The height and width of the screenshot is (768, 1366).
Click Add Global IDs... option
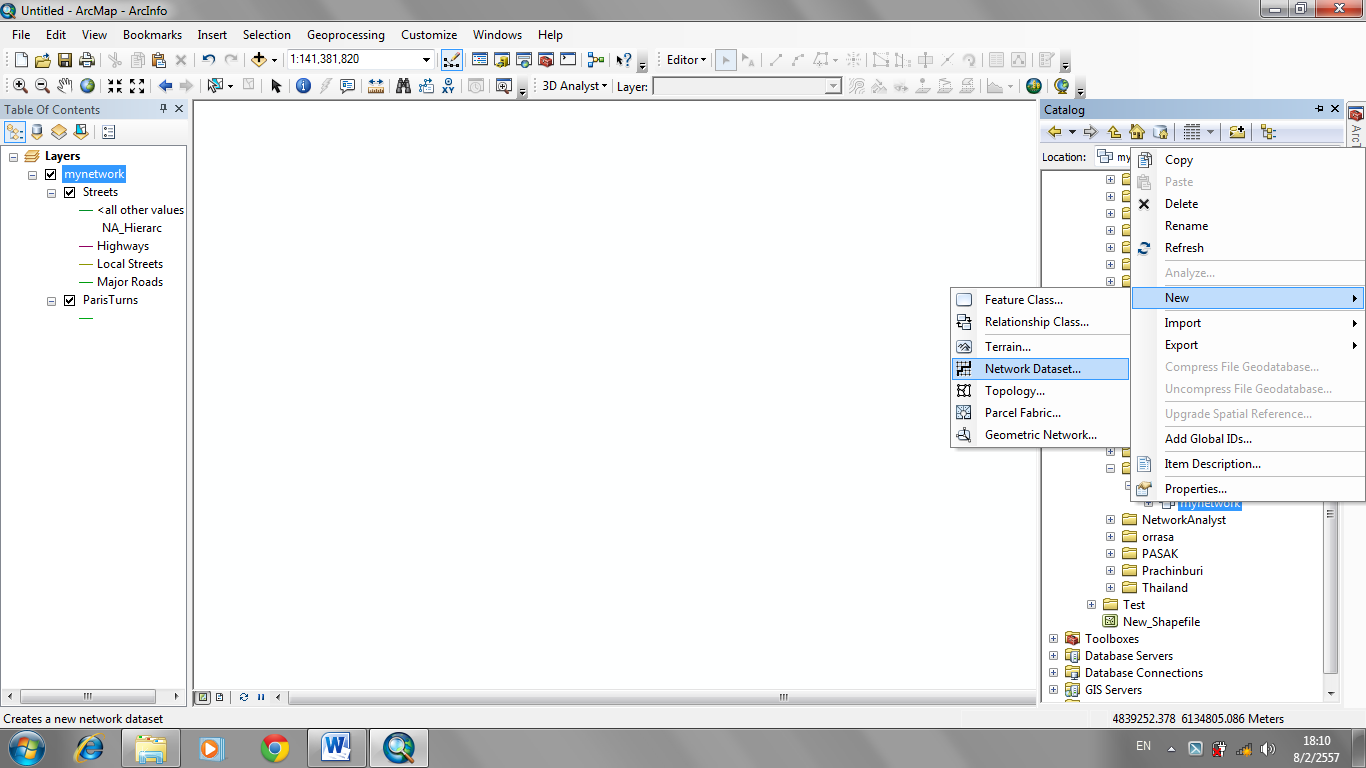tap(1248, 439)
